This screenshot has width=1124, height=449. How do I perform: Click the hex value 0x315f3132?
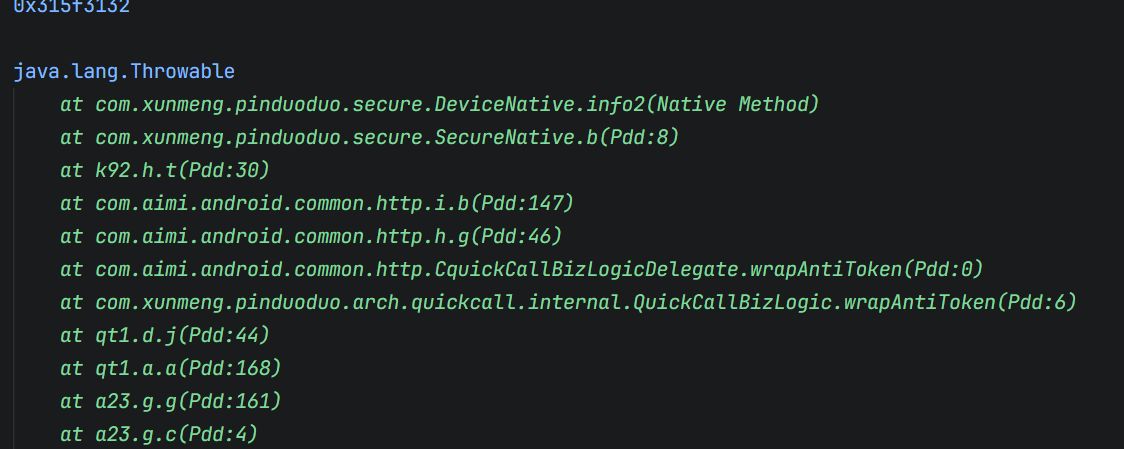[x=72, y=7]
